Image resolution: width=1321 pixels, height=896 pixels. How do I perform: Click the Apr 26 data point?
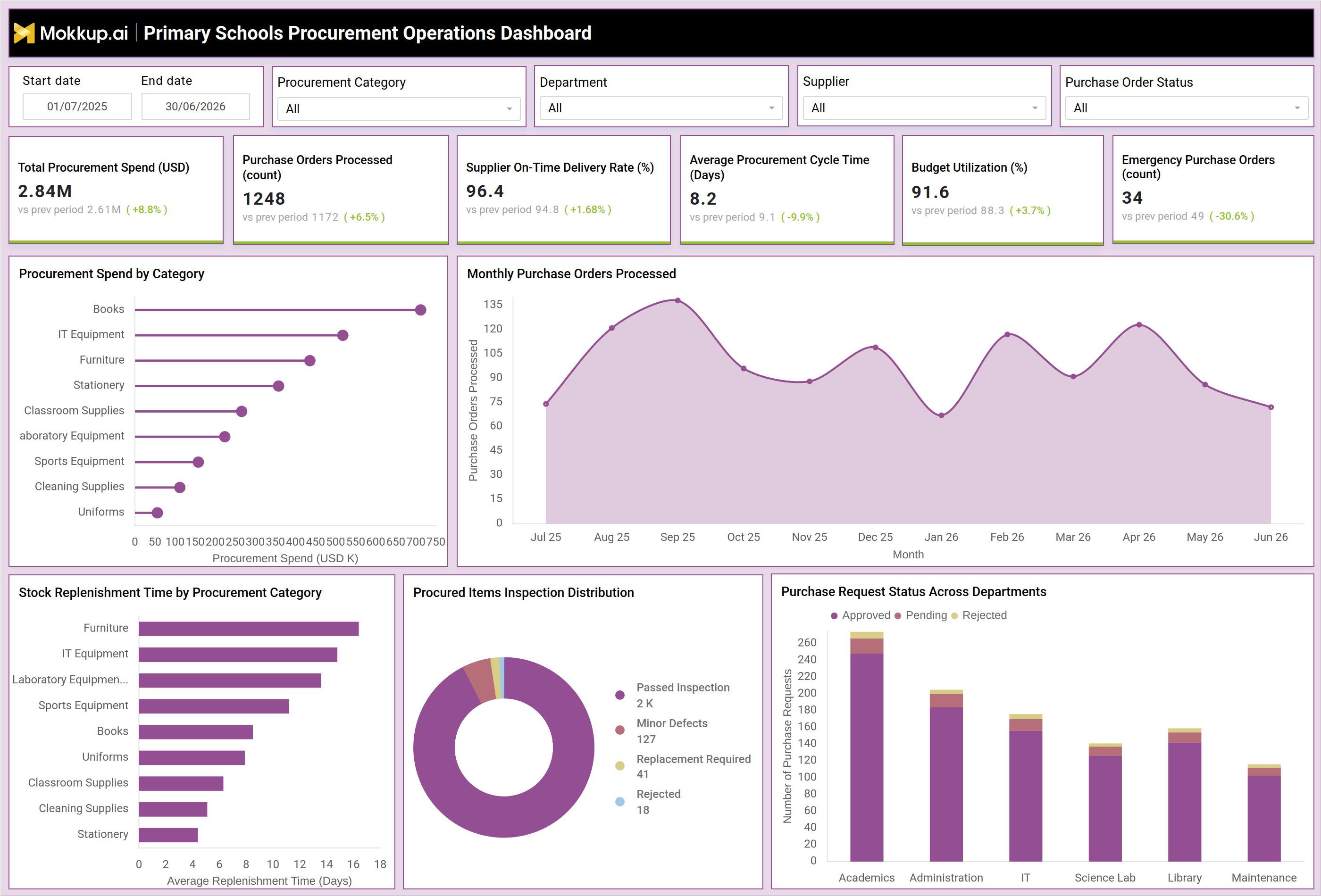pos(1139,325)
